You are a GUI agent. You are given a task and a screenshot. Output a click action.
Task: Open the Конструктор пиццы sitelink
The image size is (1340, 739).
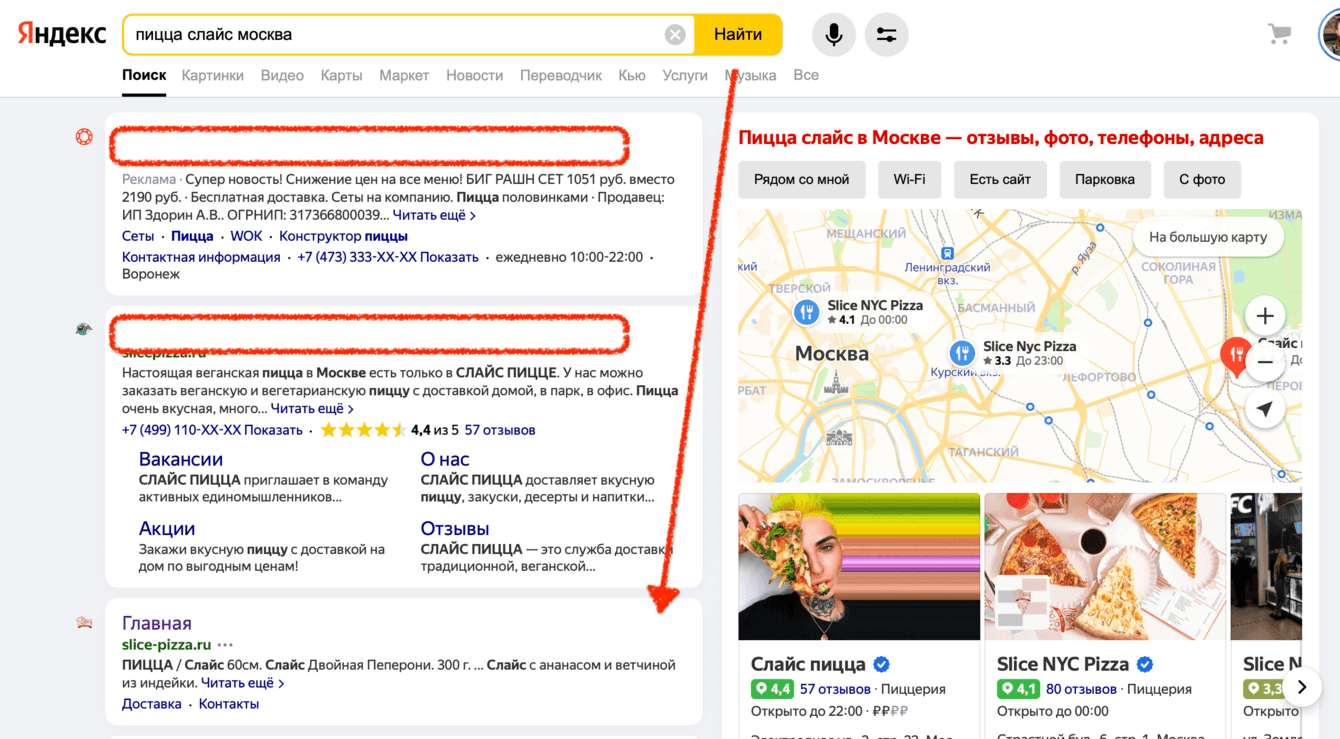tap(343, 236)
